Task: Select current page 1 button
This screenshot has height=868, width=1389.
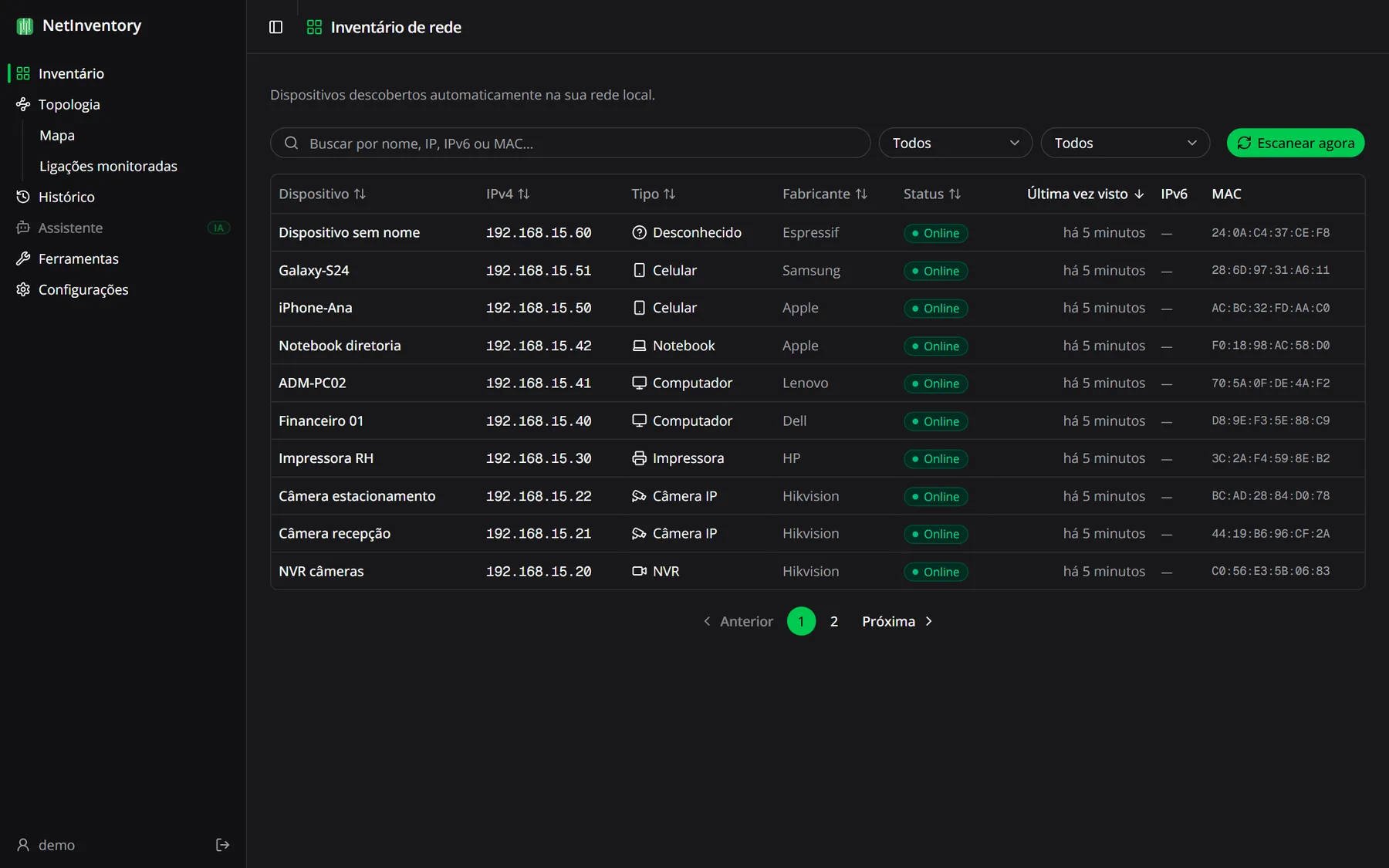Action: pos(801,621)
